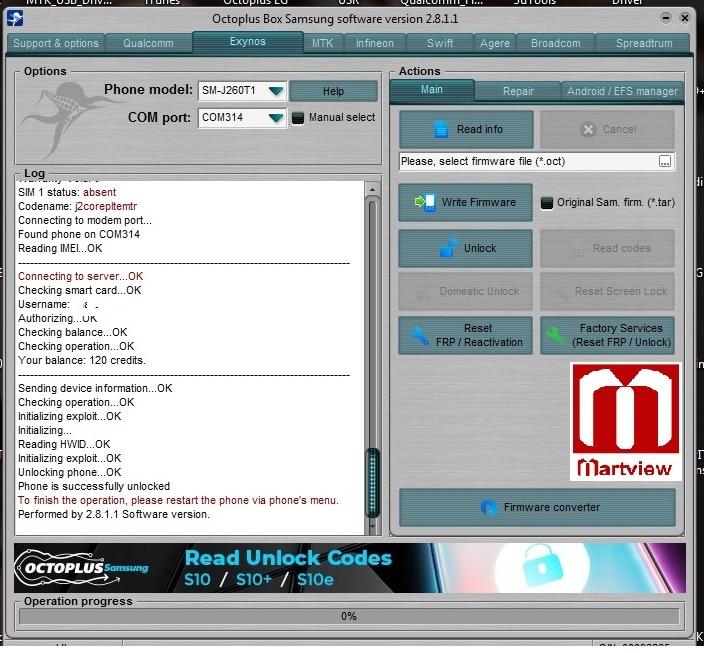Enable the Manual select checkbox
Screen dimensions: 717x653
300,119
